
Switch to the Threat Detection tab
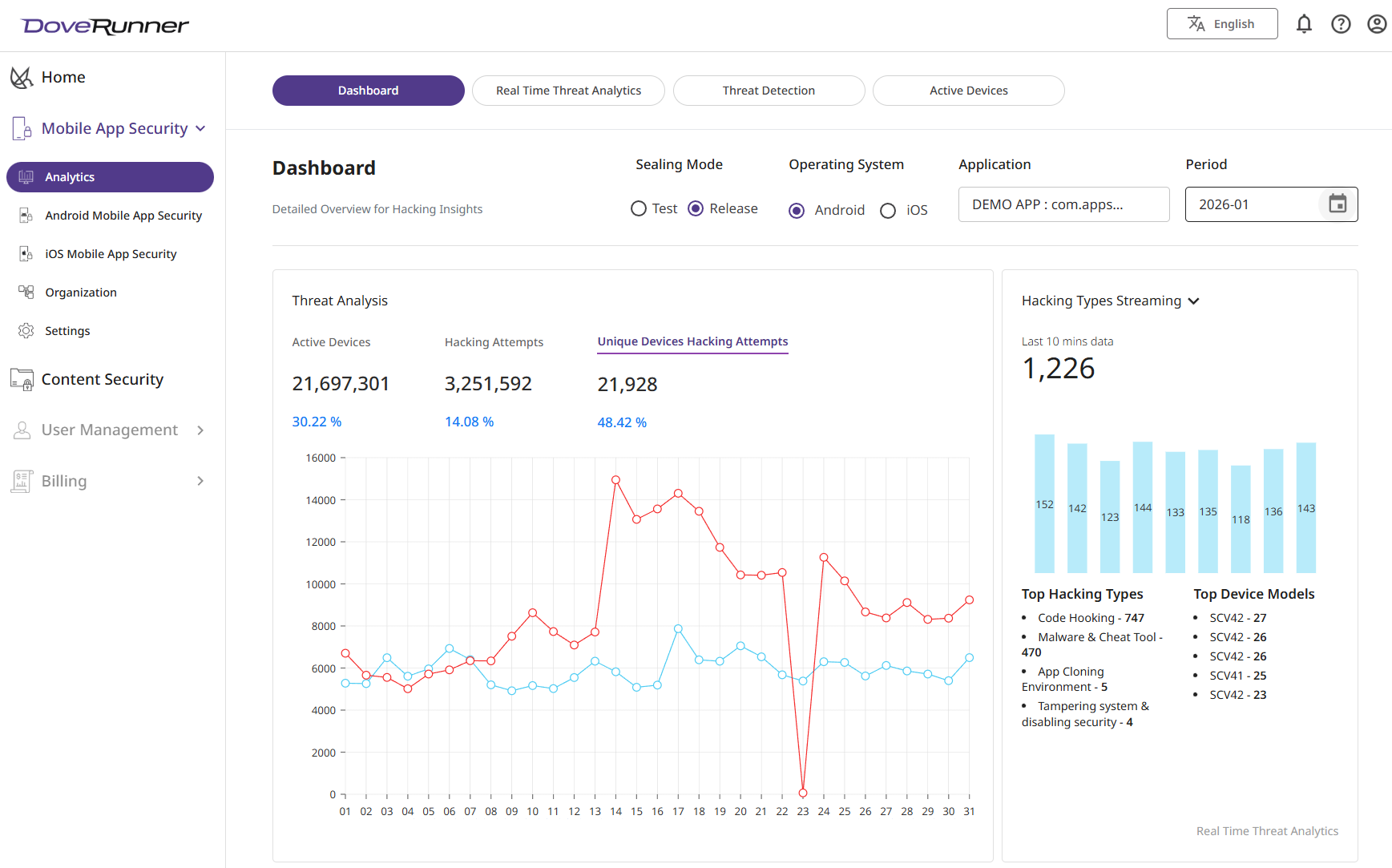coord(769,91)
